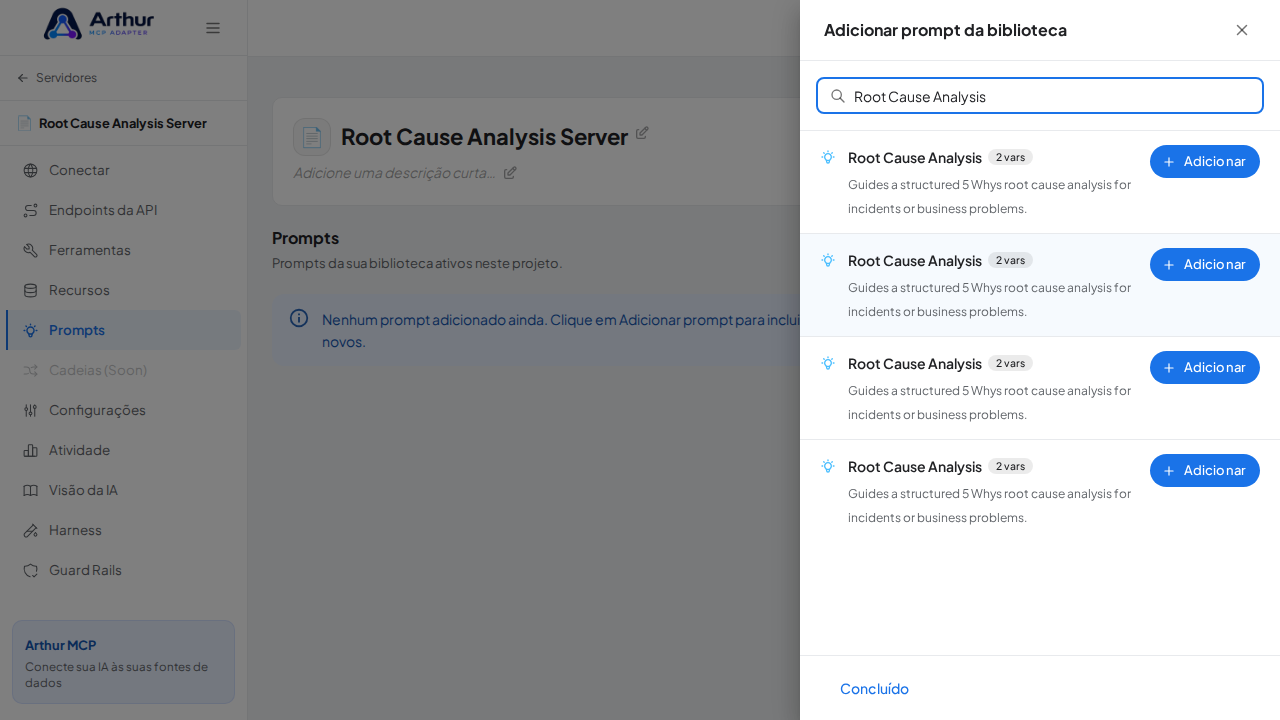Open Recursos via its database icon
The height and width of the screenshot is (720, 1280).
(30, 290)
